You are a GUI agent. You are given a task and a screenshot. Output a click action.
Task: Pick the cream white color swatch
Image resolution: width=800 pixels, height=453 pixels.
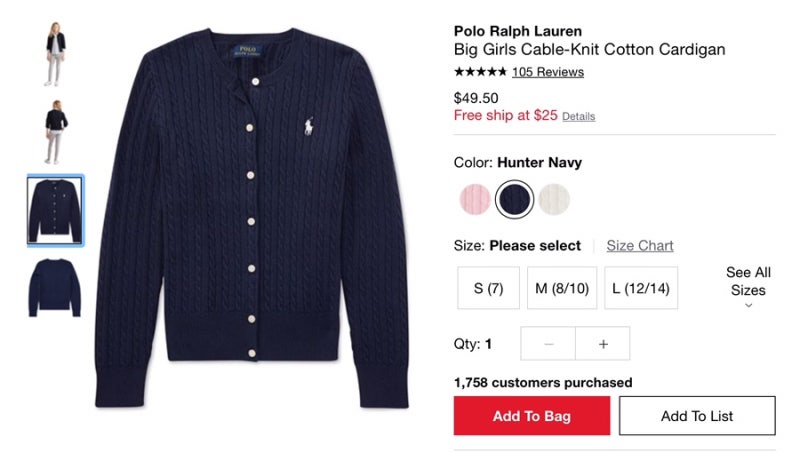(x=554, y=199)
